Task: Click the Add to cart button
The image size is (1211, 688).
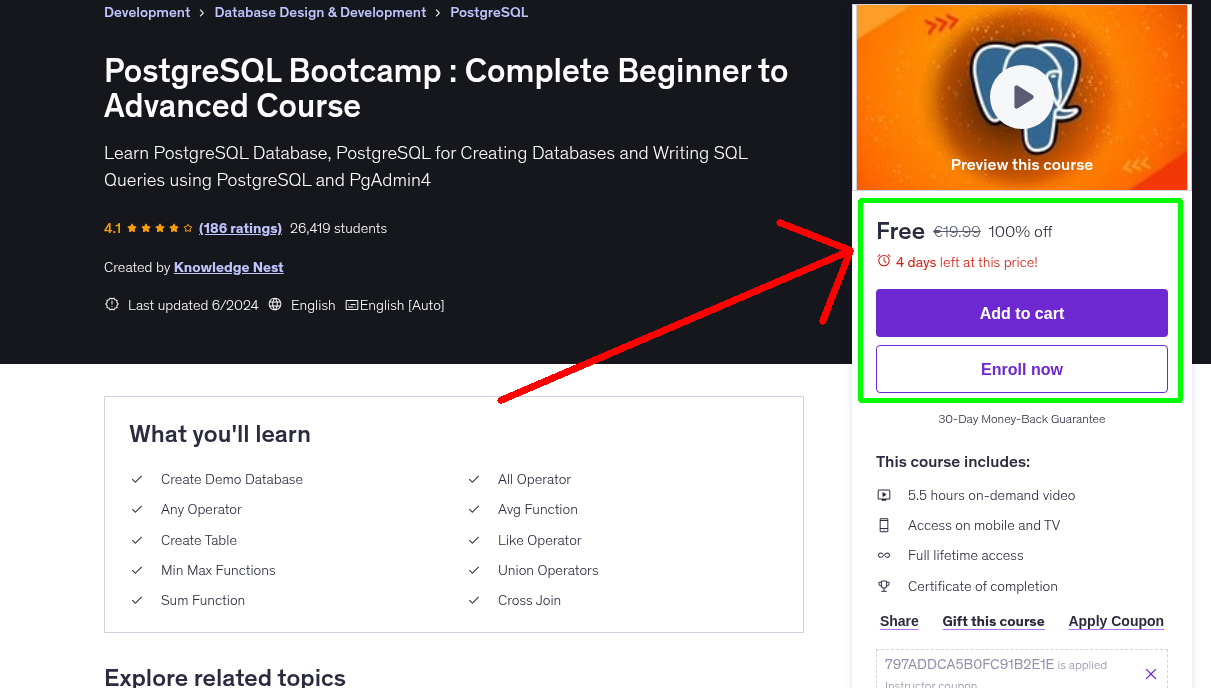Action: tap(1022, 313)
